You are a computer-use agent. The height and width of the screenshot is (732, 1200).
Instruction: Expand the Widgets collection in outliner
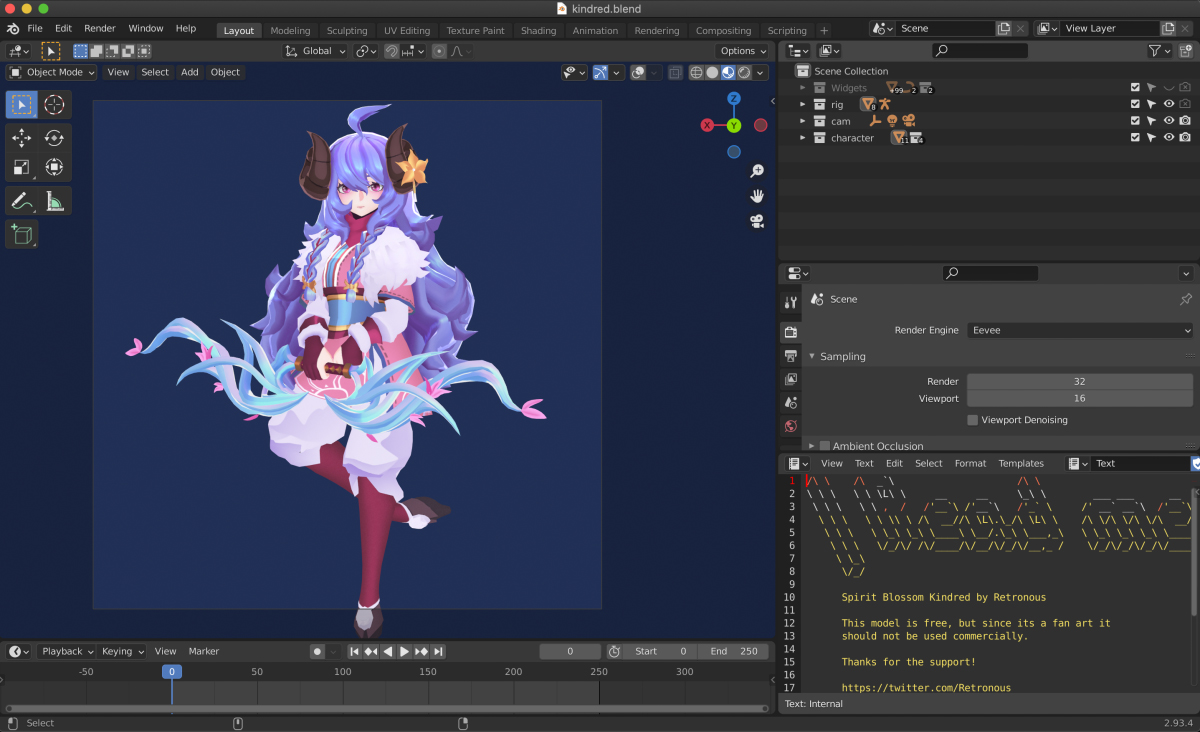tap(802, 88)
